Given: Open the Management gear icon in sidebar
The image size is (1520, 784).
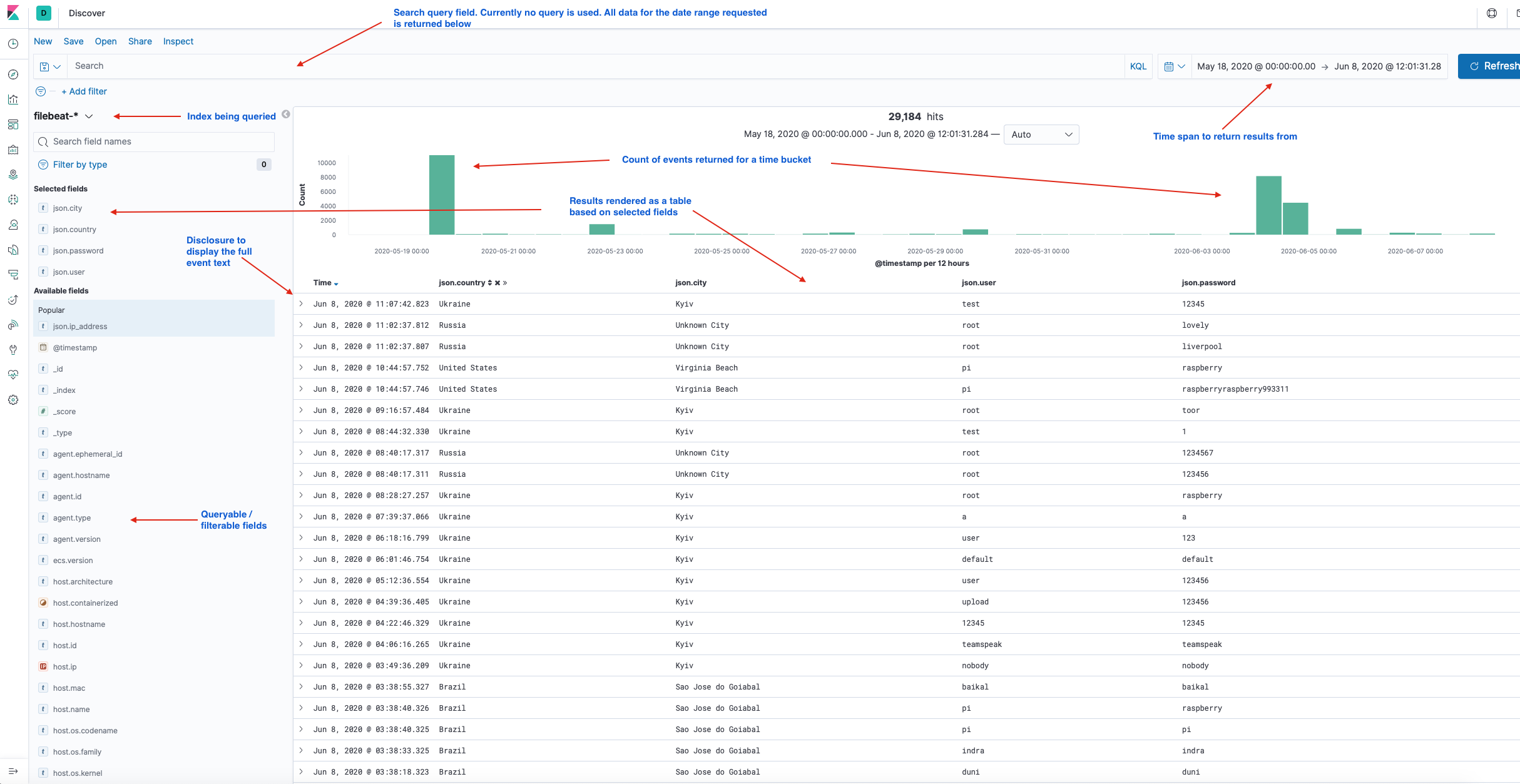Looking at the screenshot, I should pos(13,400).
